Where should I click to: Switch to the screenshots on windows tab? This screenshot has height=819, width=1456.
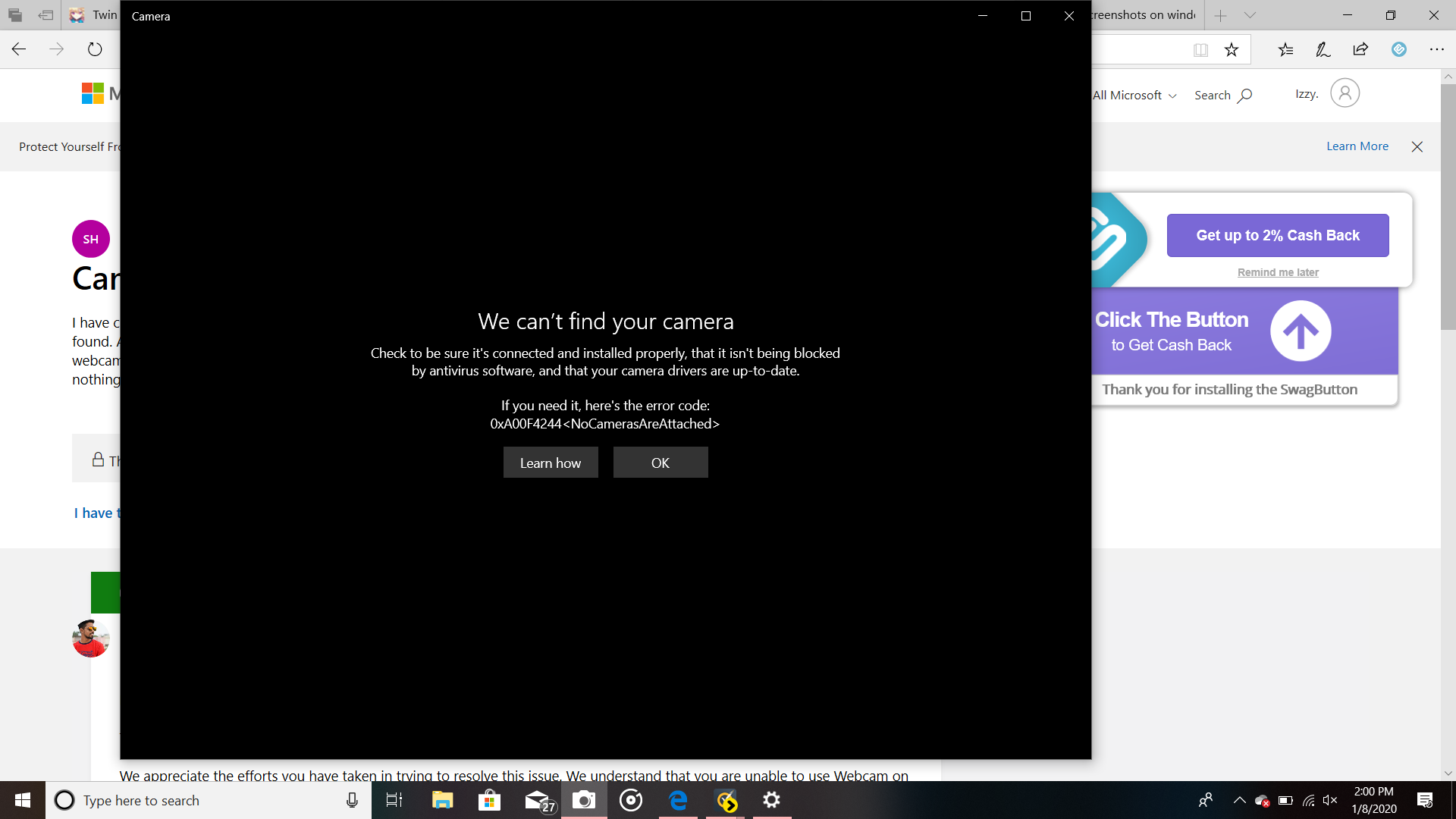tap(1145, 15)
